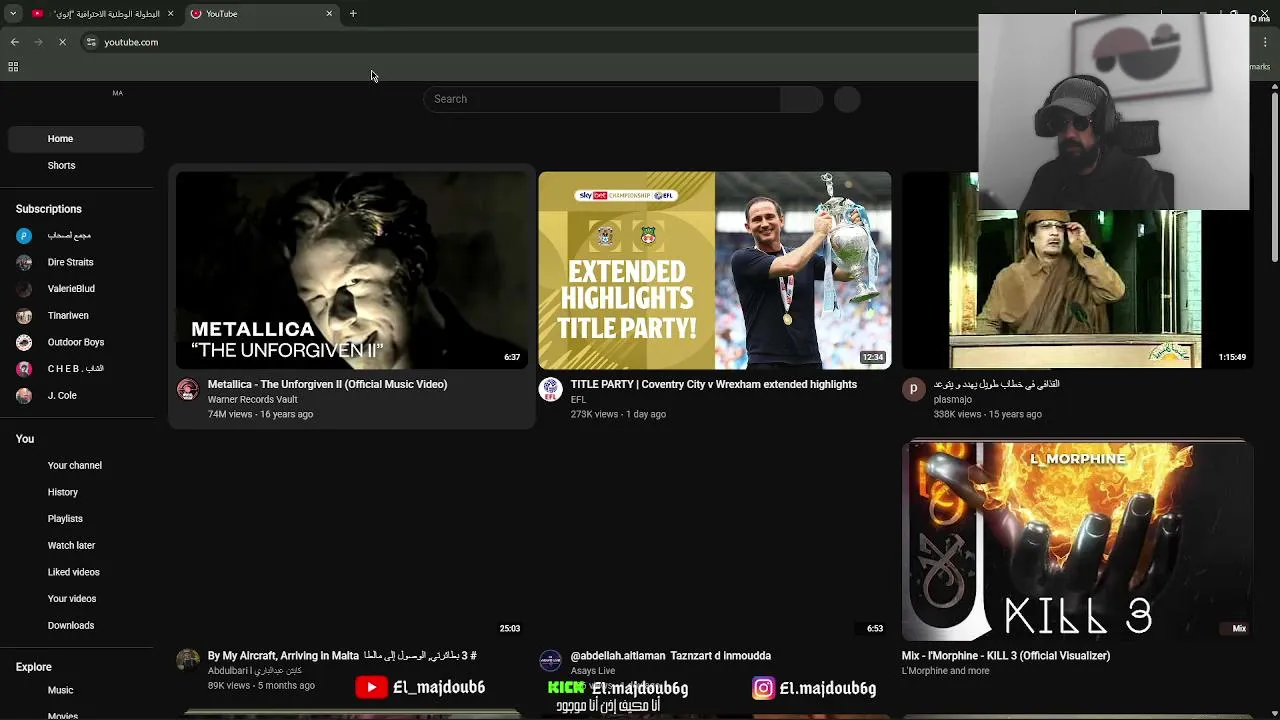
Task: Click Abdulbari channel avatar
Action: (x=188, y=660)
